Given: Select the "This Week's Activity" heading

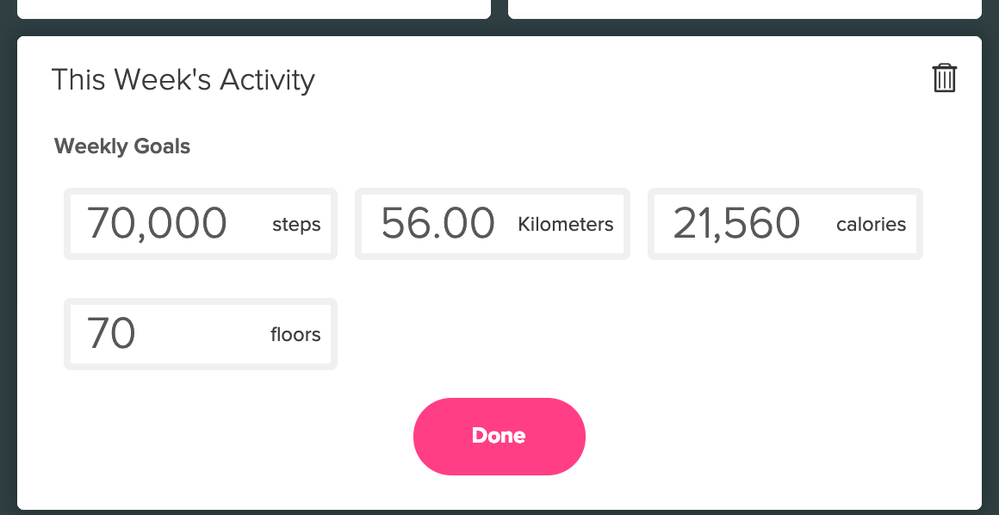Looking at the screenshot, I should [183, 80].
